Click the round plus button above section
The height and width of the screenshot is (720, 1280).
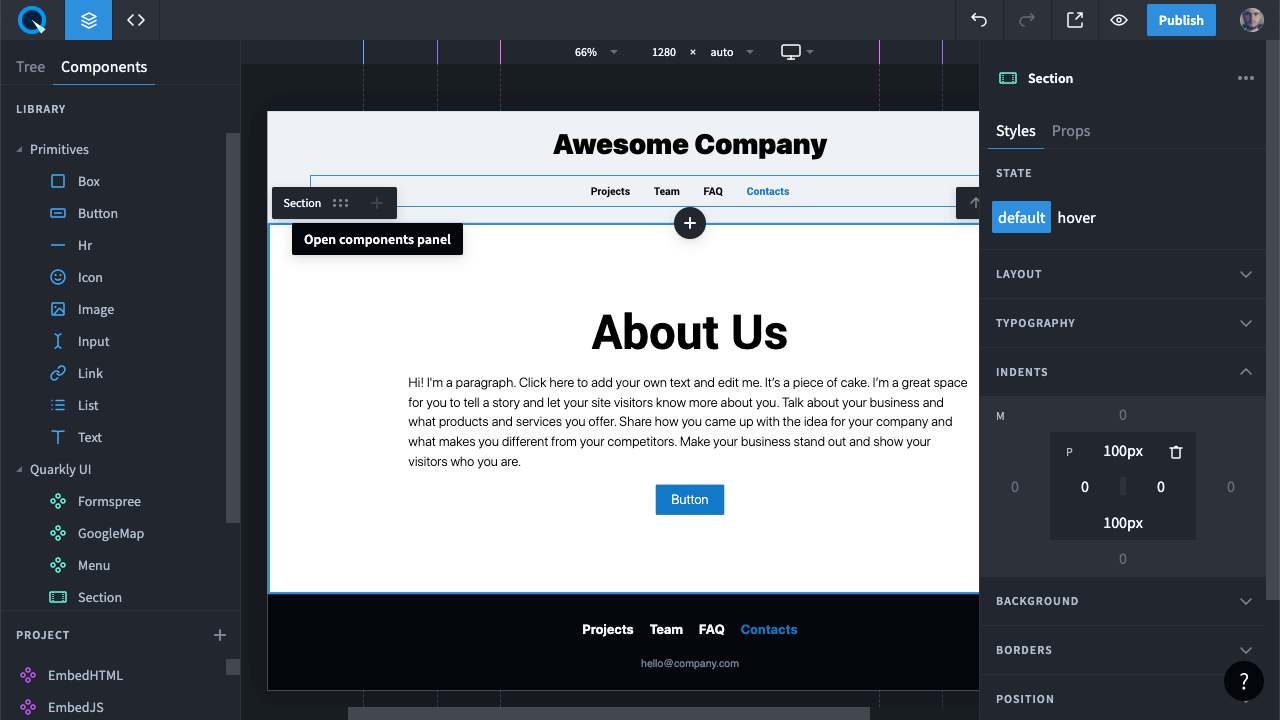(690, 223)
